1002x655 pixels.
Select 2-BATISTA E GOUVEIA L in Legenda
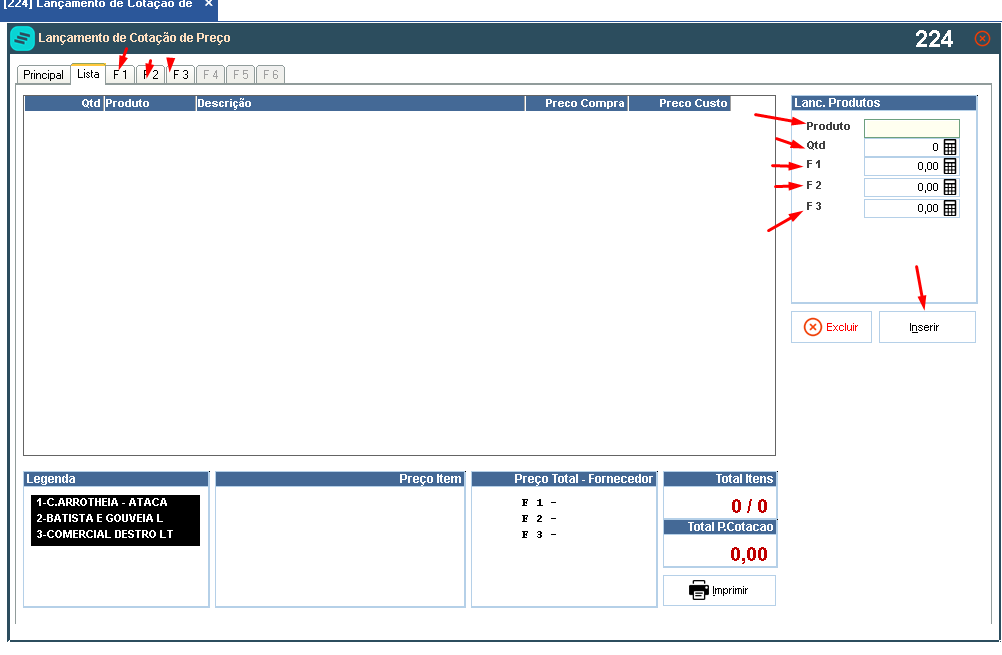pos(100,518)
